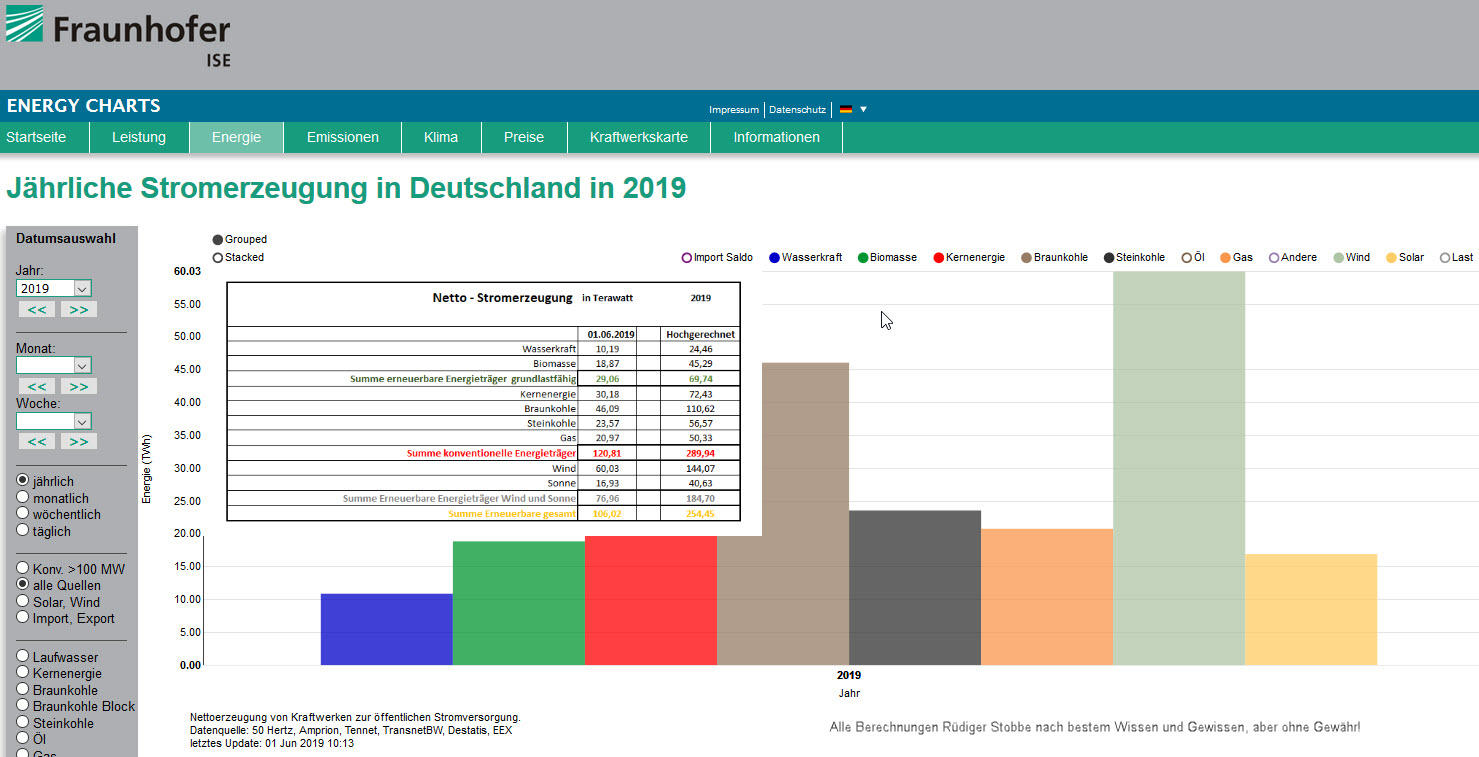Viewport: 1479px width, 757px height.
Task: Click next year >> button under Jahr
Action: pyautogui.click(x=78, y=310)
